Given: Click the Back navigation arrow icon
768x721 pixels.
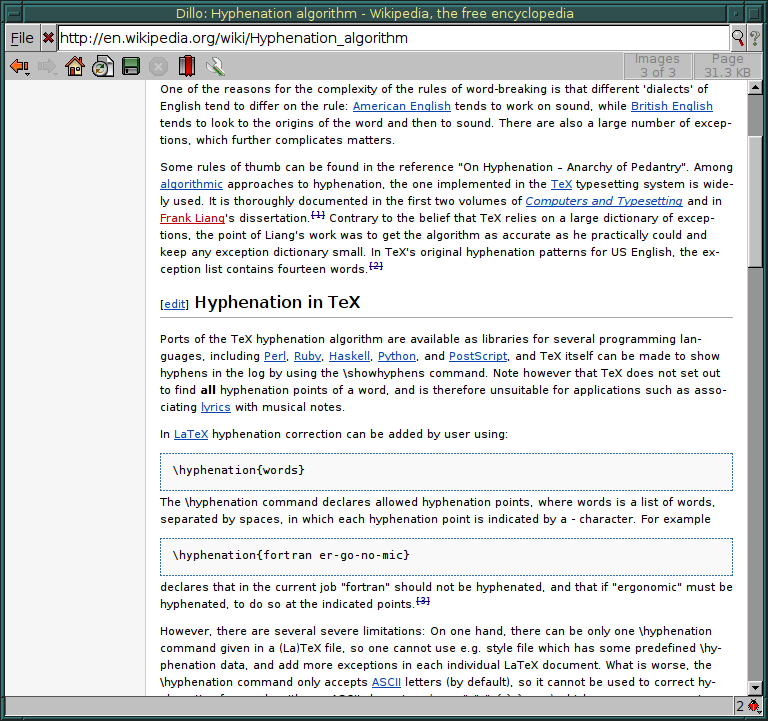Looking at the screenshot, I should (20, 67).
